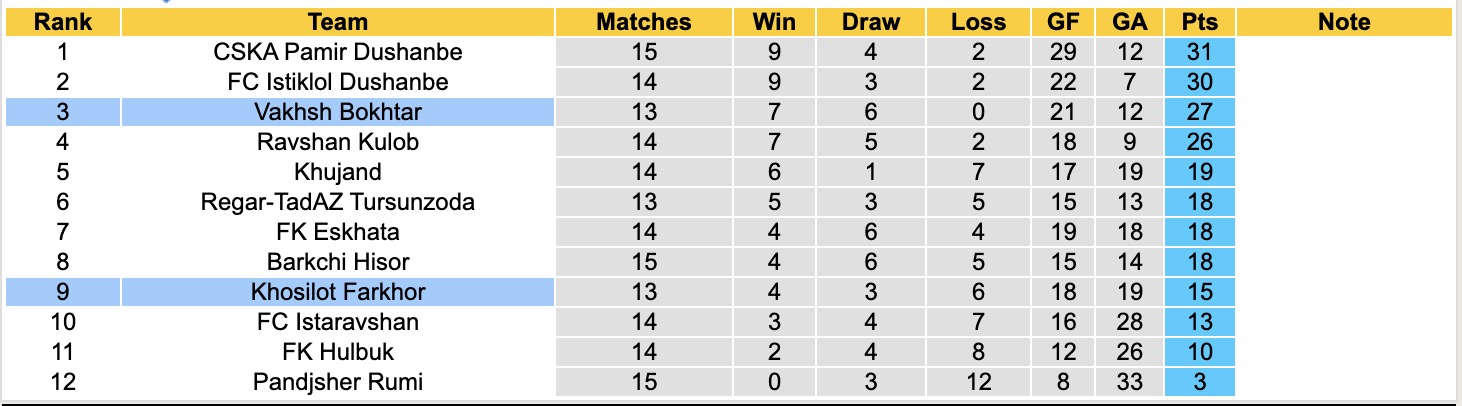Click the 31 points cell for CSKA Pamir

[x=1199, y=52]
